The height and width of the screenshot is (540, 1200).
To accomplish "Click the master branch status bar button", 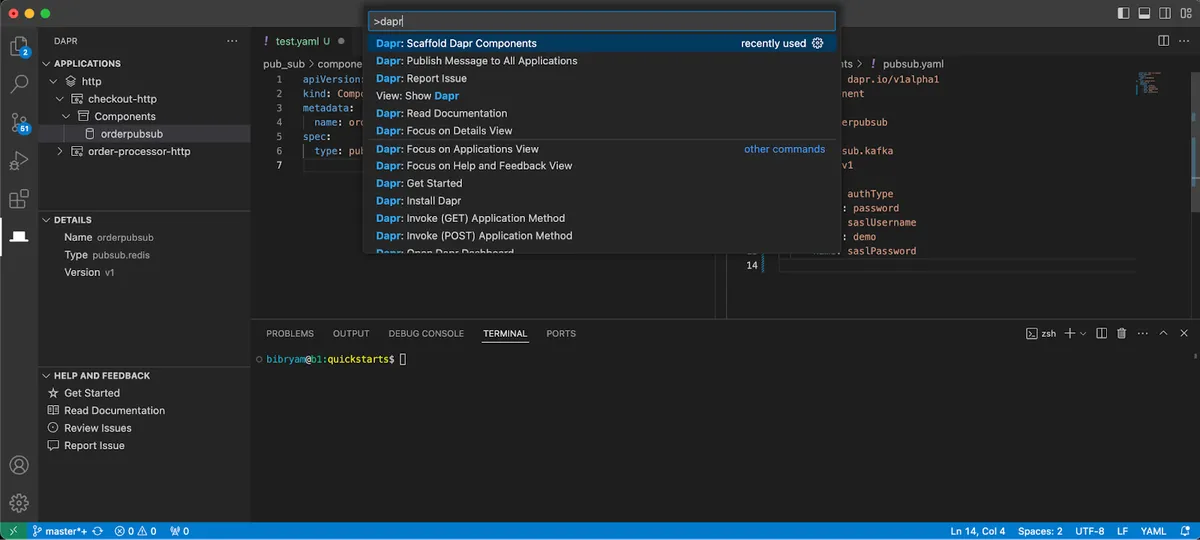I will pyautogui.click(x=58, y=531).
